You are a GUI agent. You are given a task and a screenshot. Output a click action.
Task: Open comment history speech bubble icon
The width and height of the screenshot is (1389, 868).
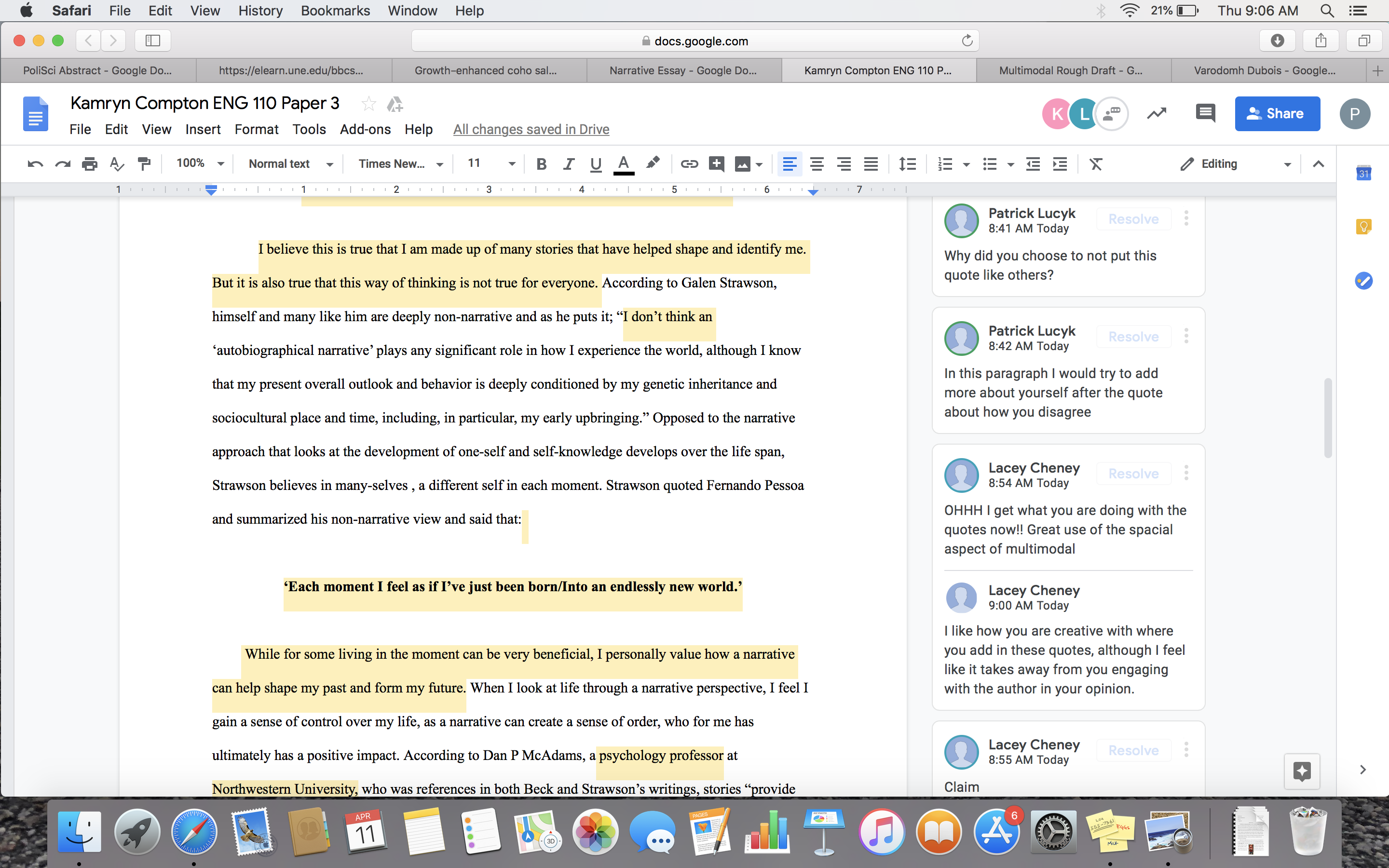point(1205,113)
